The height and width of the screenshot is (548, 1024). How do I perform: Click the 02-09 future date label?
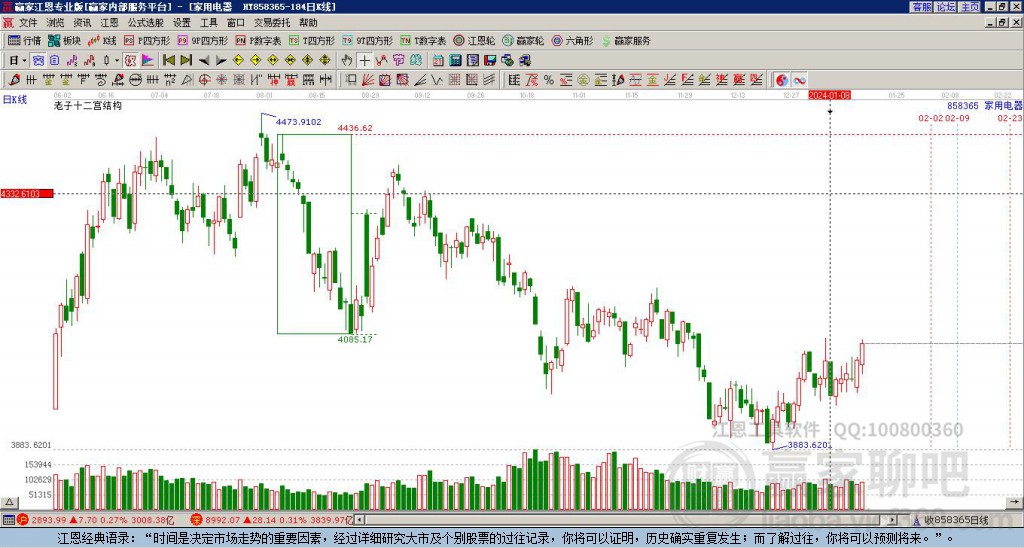[x=957, y=118]
